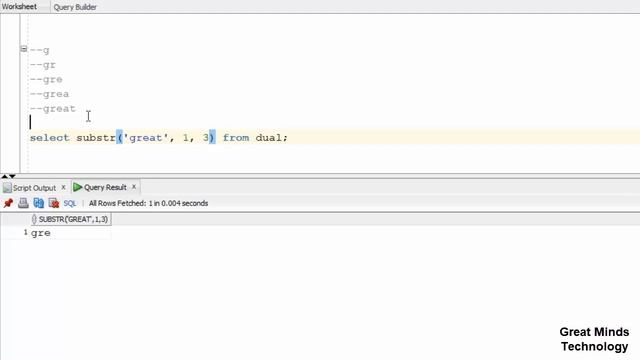
Task: Click the 'great' string literal in query
Action: (x=146, y=138)
